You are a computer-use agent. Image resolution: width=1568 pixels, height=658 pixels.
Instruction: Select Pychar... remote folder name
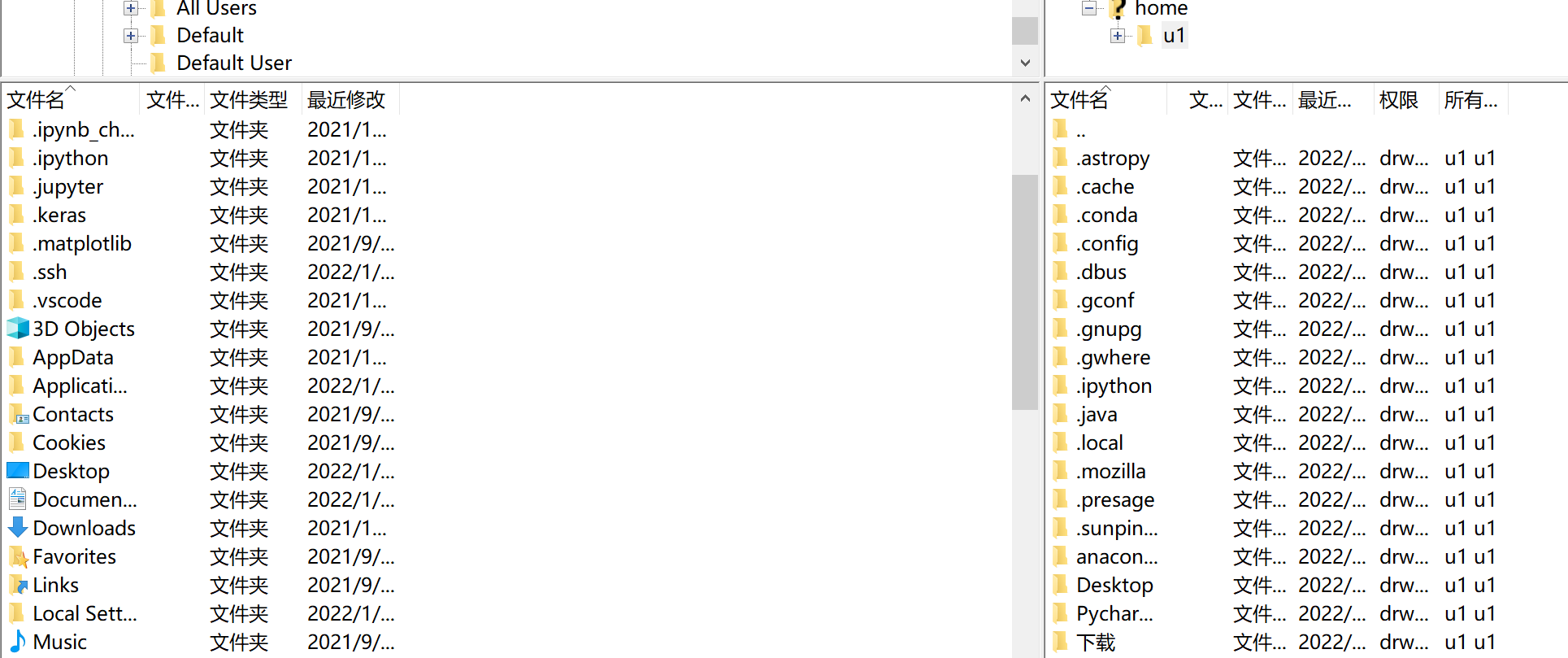(x=1114, y=614)
